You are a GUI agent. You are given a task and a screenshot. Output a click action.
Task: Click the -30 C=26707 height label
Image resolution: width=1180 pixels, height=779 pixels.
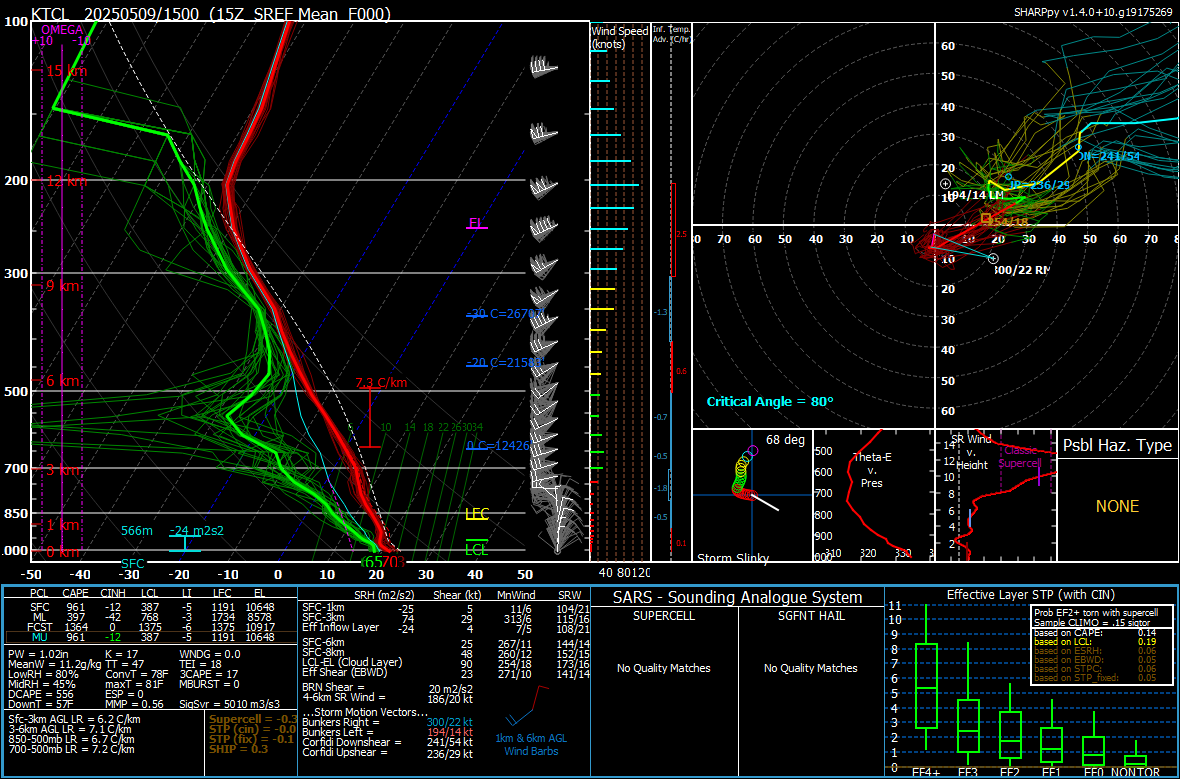[504, 314]
